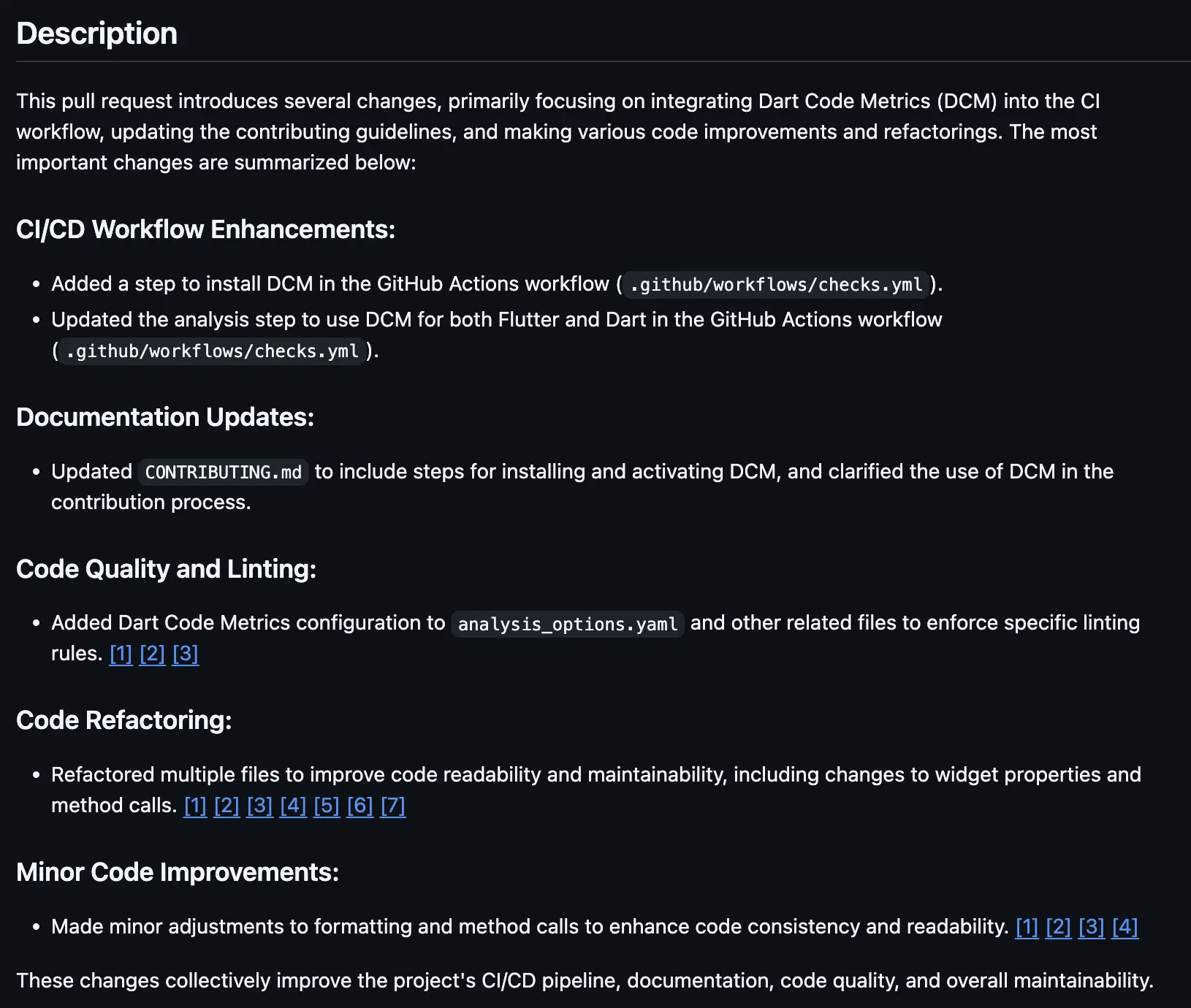Screen dimensions: 1191x1008
Task: Open Minor Code Improvements link [1]
Action: tap(1027, 927)
